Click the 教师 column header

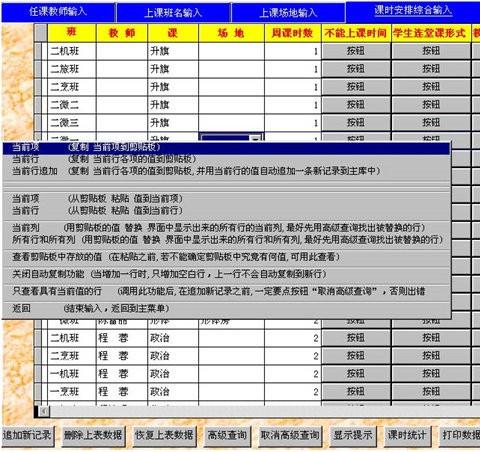(x=122, y=33)
